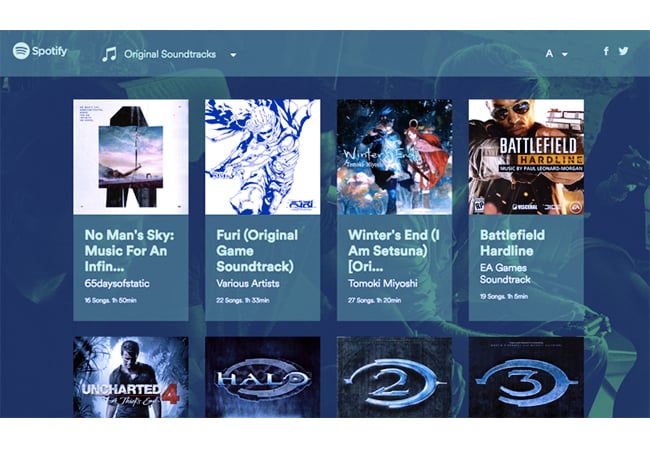Open the No Man's Sky album cover

pos(131,157)
